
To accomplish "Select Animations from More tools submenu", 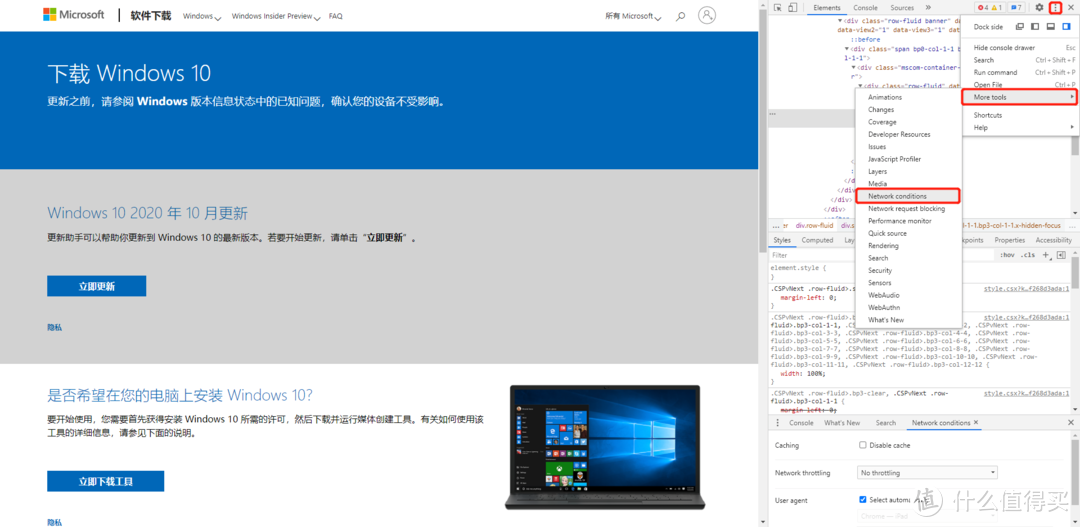I will (x=908, y=97).
